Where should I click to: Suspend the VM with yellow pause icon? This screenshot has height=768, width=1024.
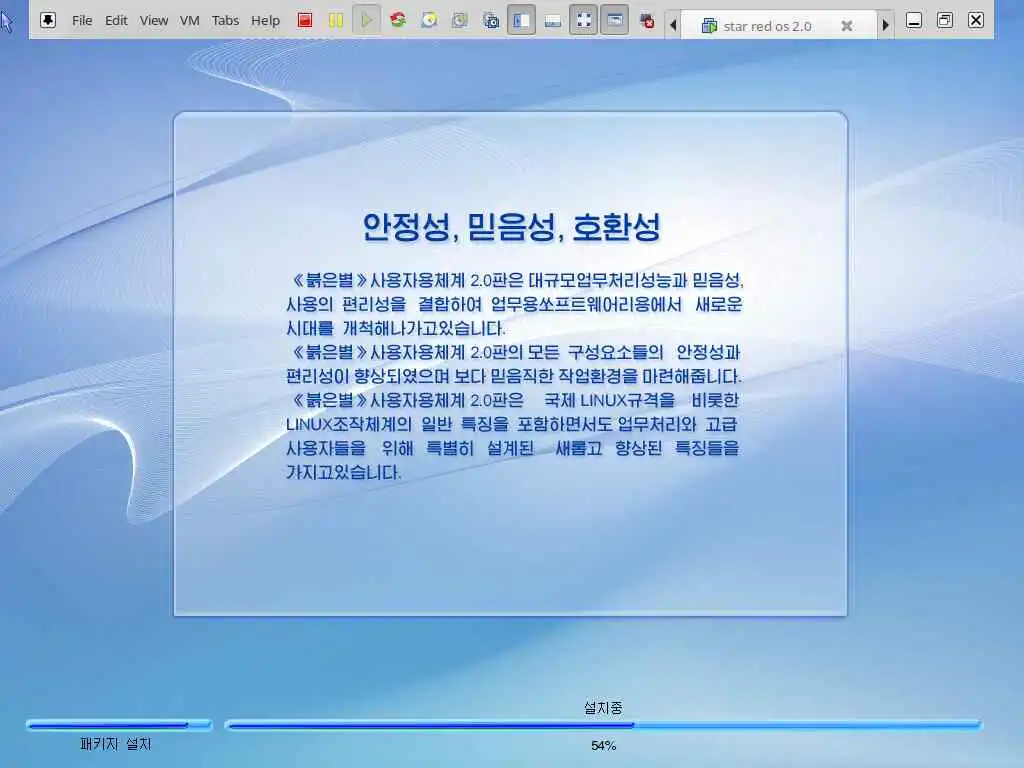click(336, 20)
